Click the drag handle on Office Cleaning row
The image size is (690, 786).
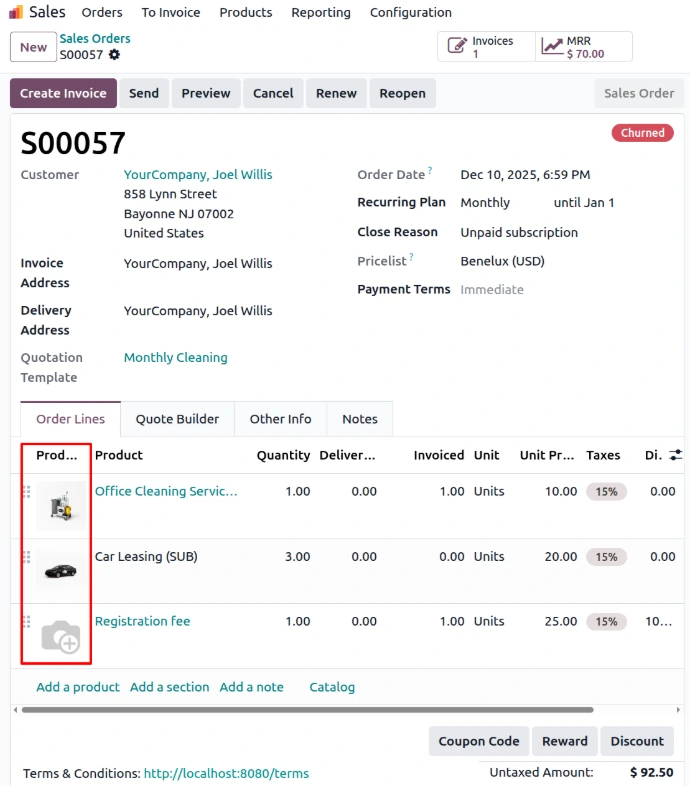[26, 492]
